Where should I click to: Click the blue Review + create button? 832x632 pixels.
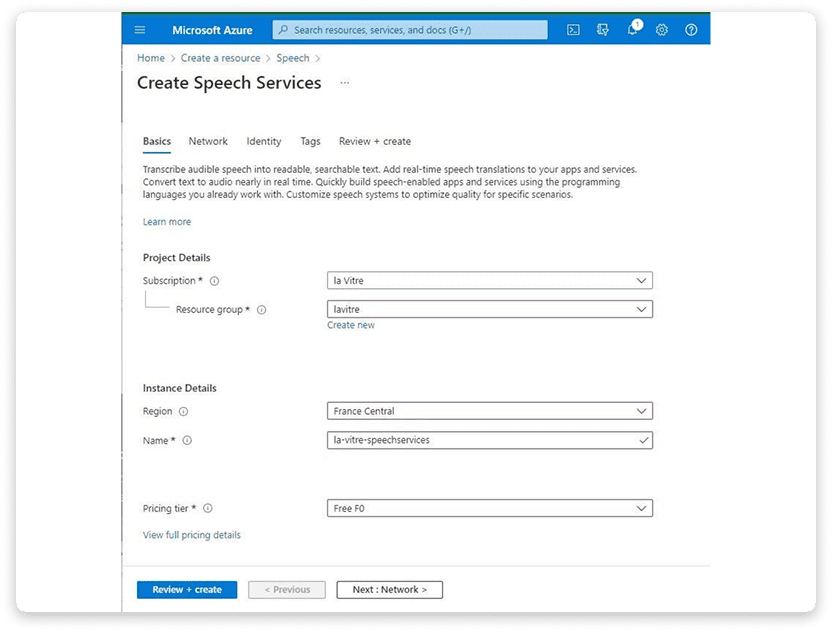coord(187,590)
